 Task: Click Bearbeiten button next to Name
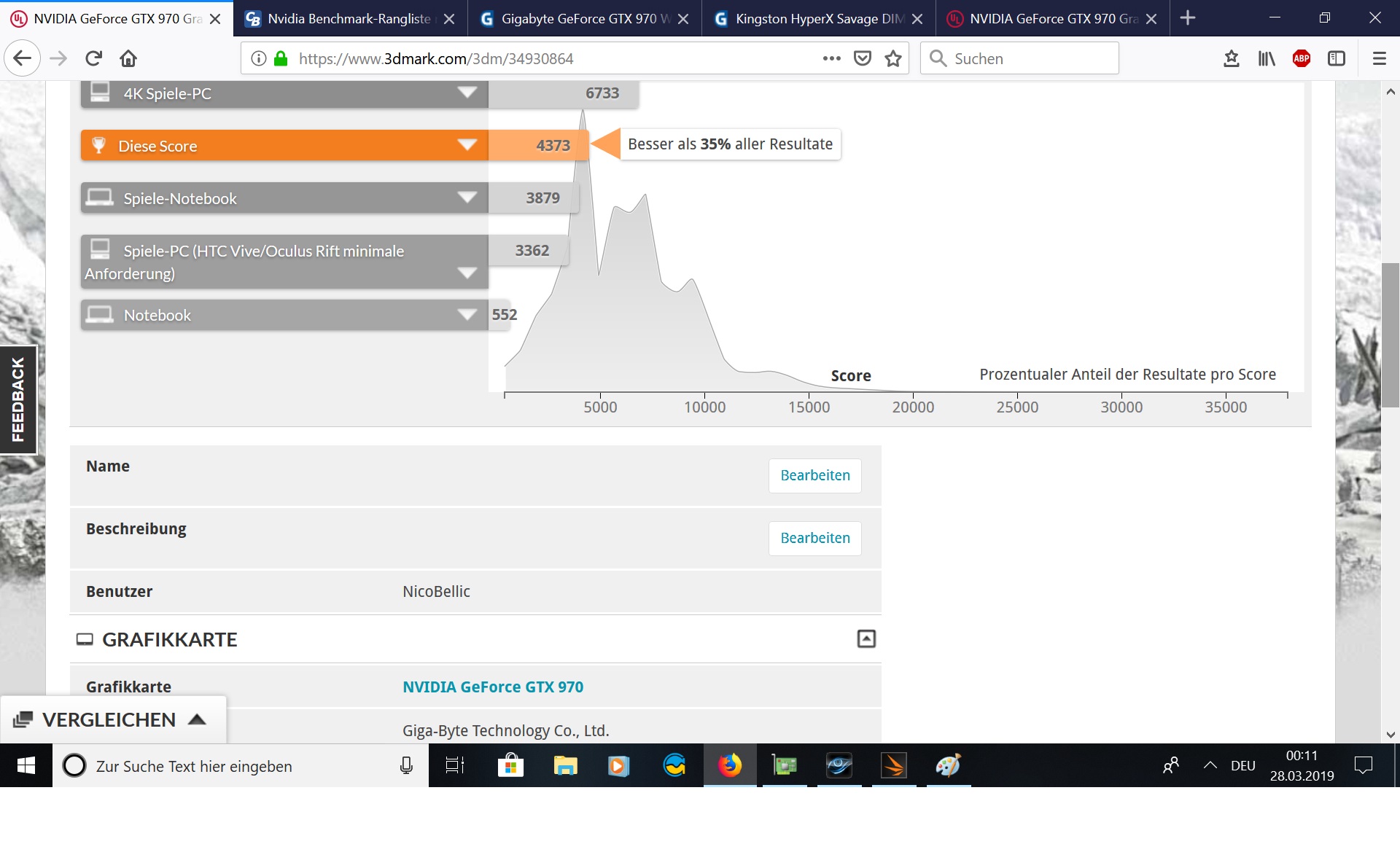814,475
